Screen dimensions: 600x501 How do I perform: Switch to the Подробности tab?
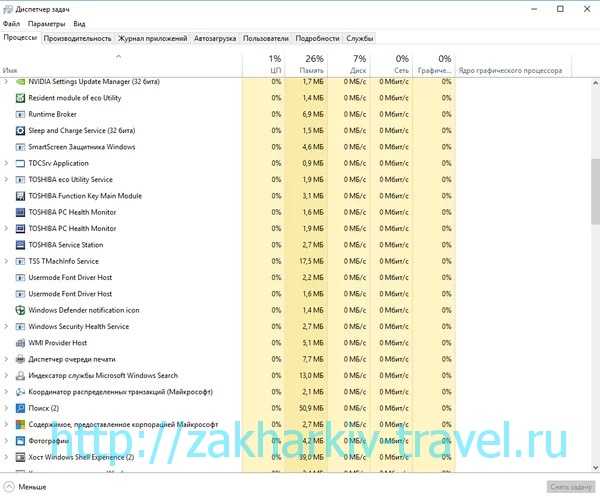pyautogui.click(x=317, y=38)
